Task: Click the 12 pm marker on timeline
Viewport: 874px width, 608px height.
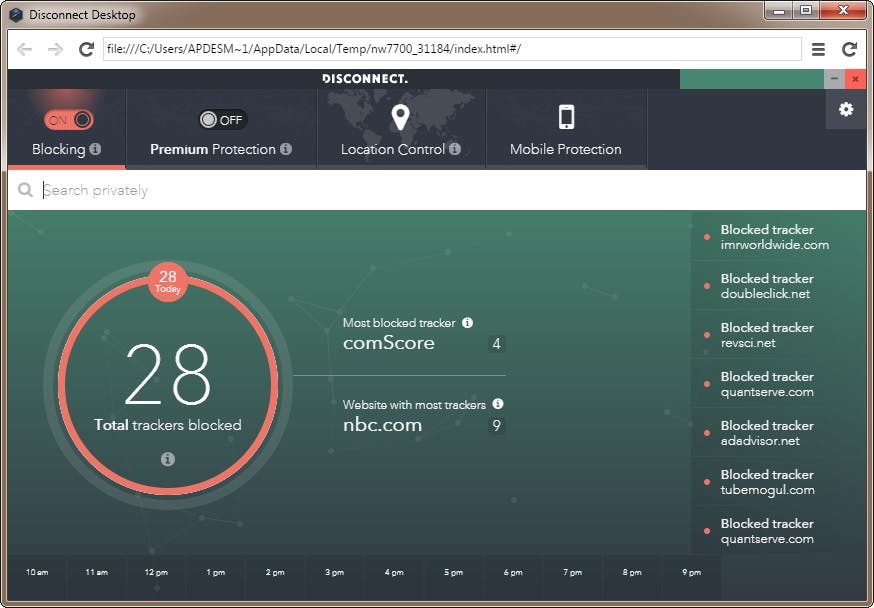Action: point(156,572)
